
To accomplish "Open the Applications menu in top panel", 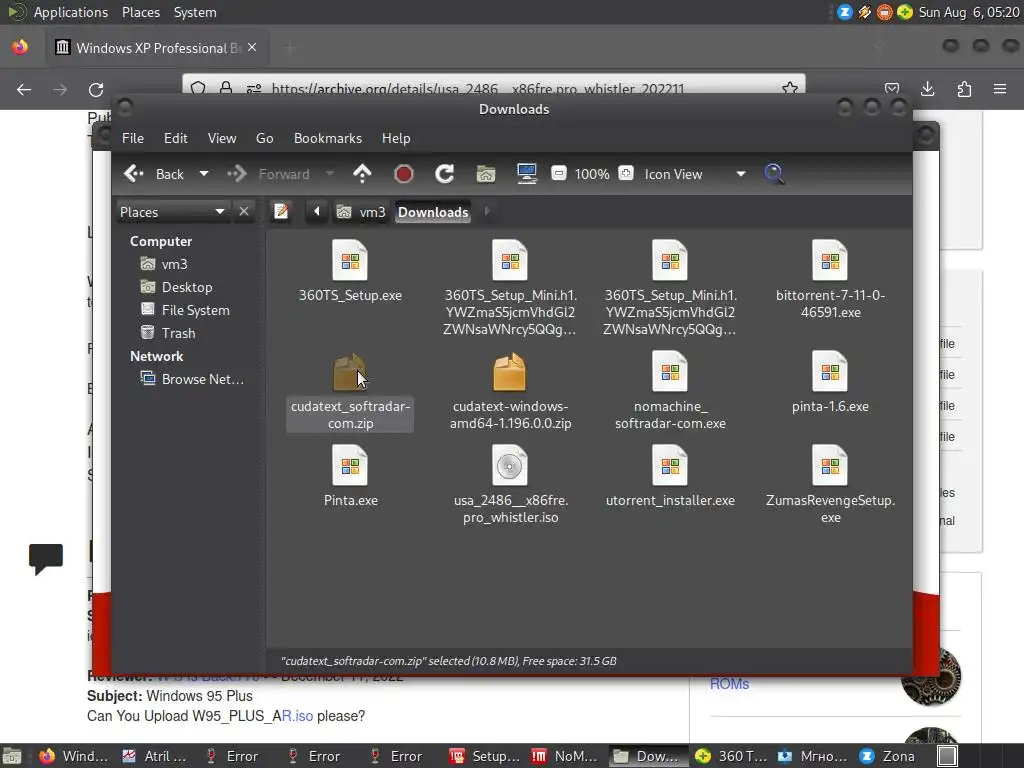I will coord(71,12).
